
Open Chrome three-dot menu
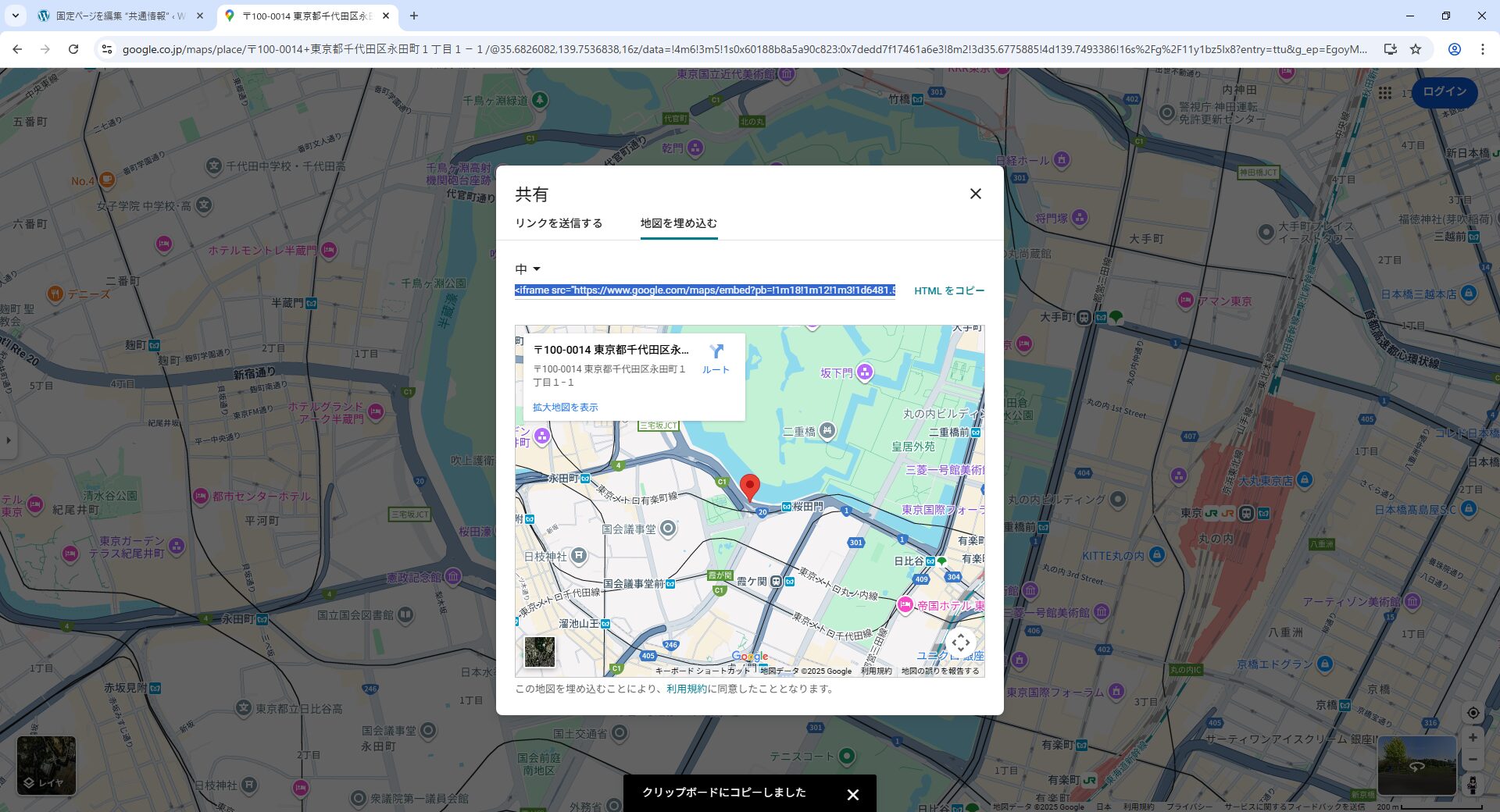tap(1482, 49)
